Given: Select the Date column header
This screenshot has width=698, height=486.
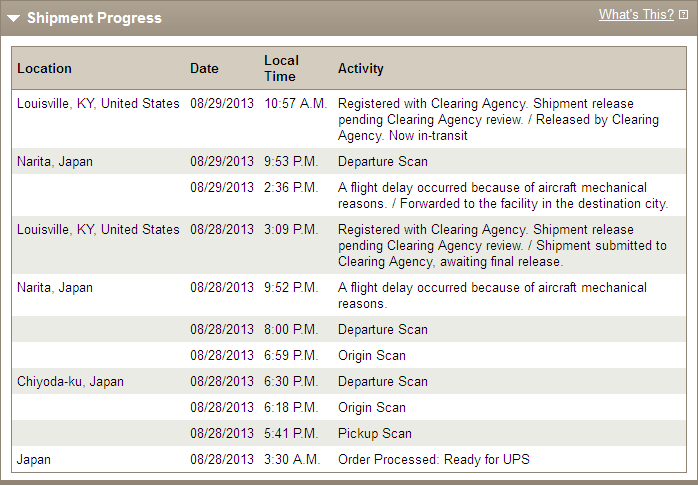Looking at the screenshot, I should click(204, 69).
